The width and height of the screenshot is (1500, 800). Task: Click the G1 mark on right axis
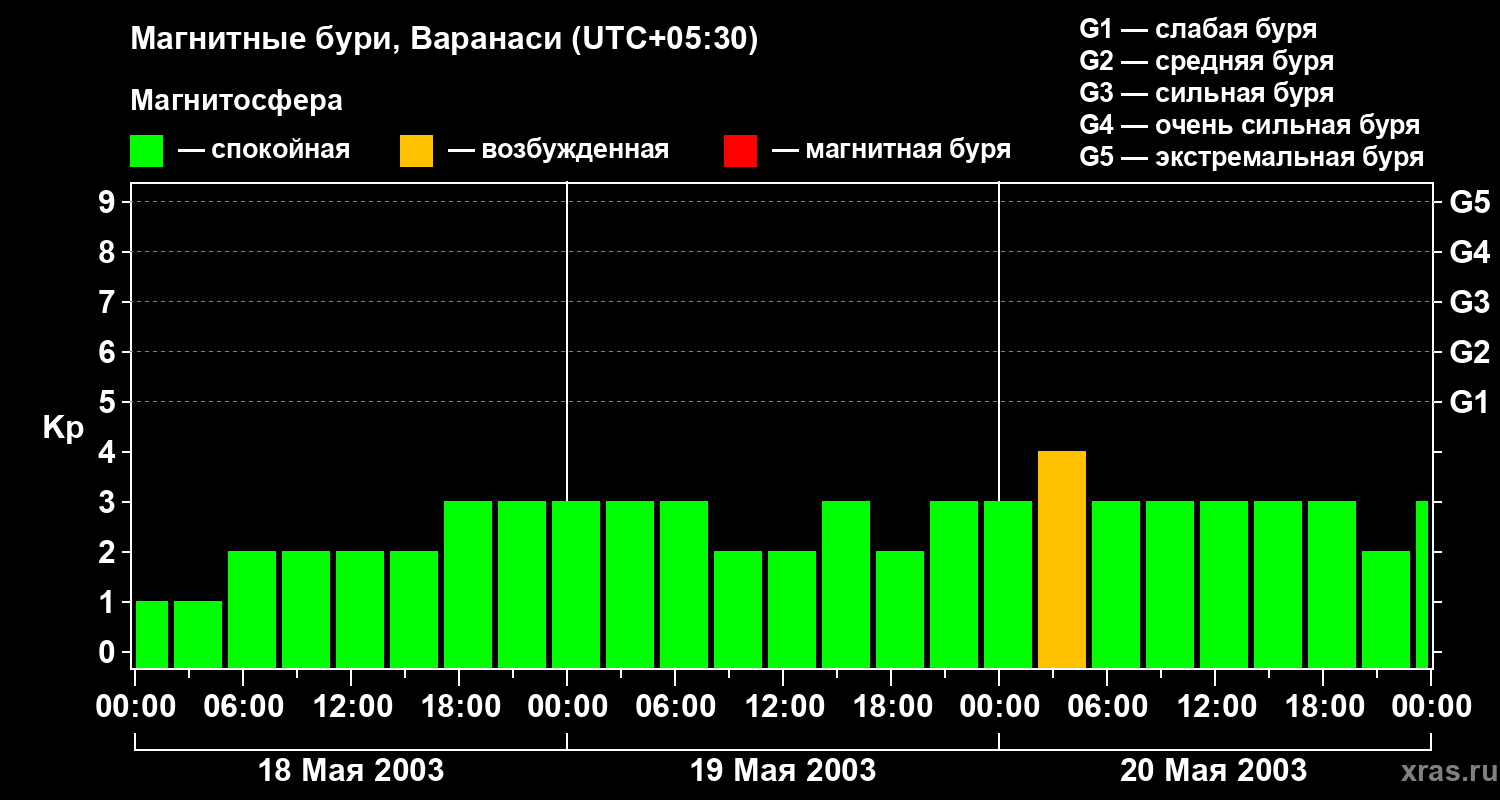pyautogui.click(x=1469, y=402)
